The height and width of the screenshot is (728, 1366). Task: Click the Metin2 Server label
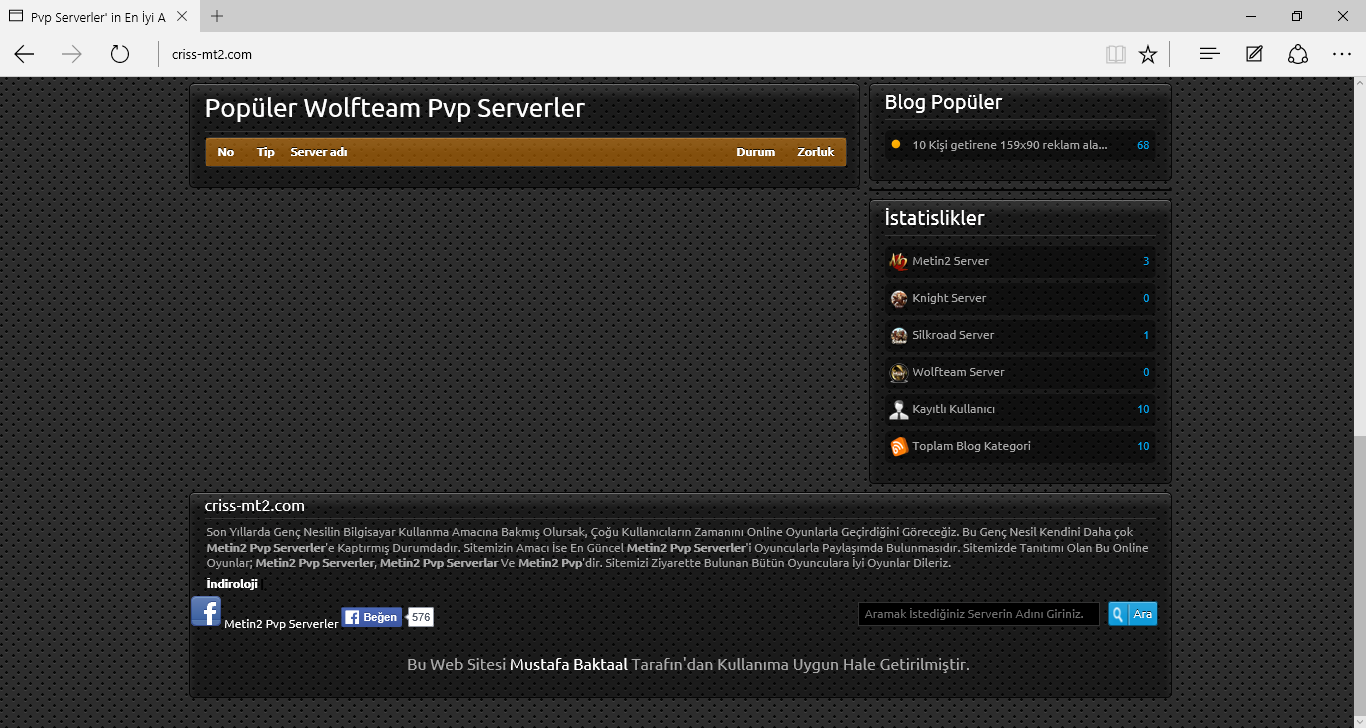(950, 261)
